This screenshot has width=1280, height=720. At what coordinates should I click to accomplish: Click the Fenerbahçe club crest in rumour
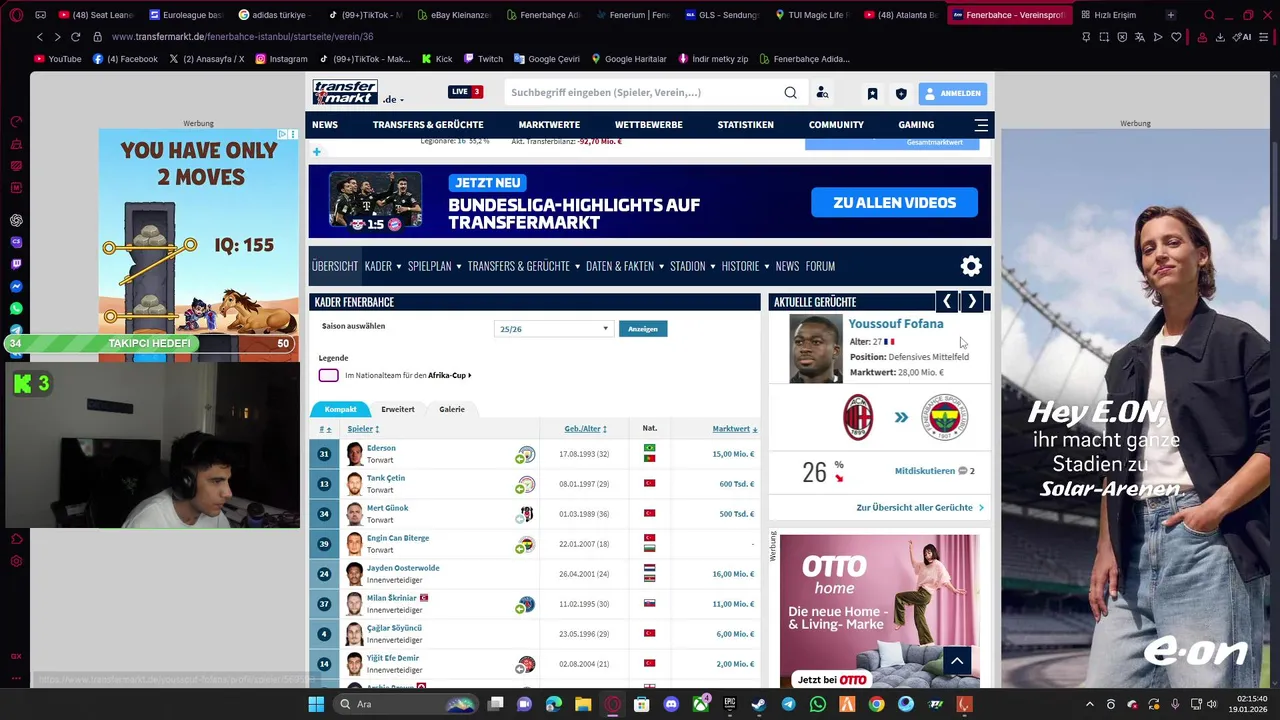944,417
